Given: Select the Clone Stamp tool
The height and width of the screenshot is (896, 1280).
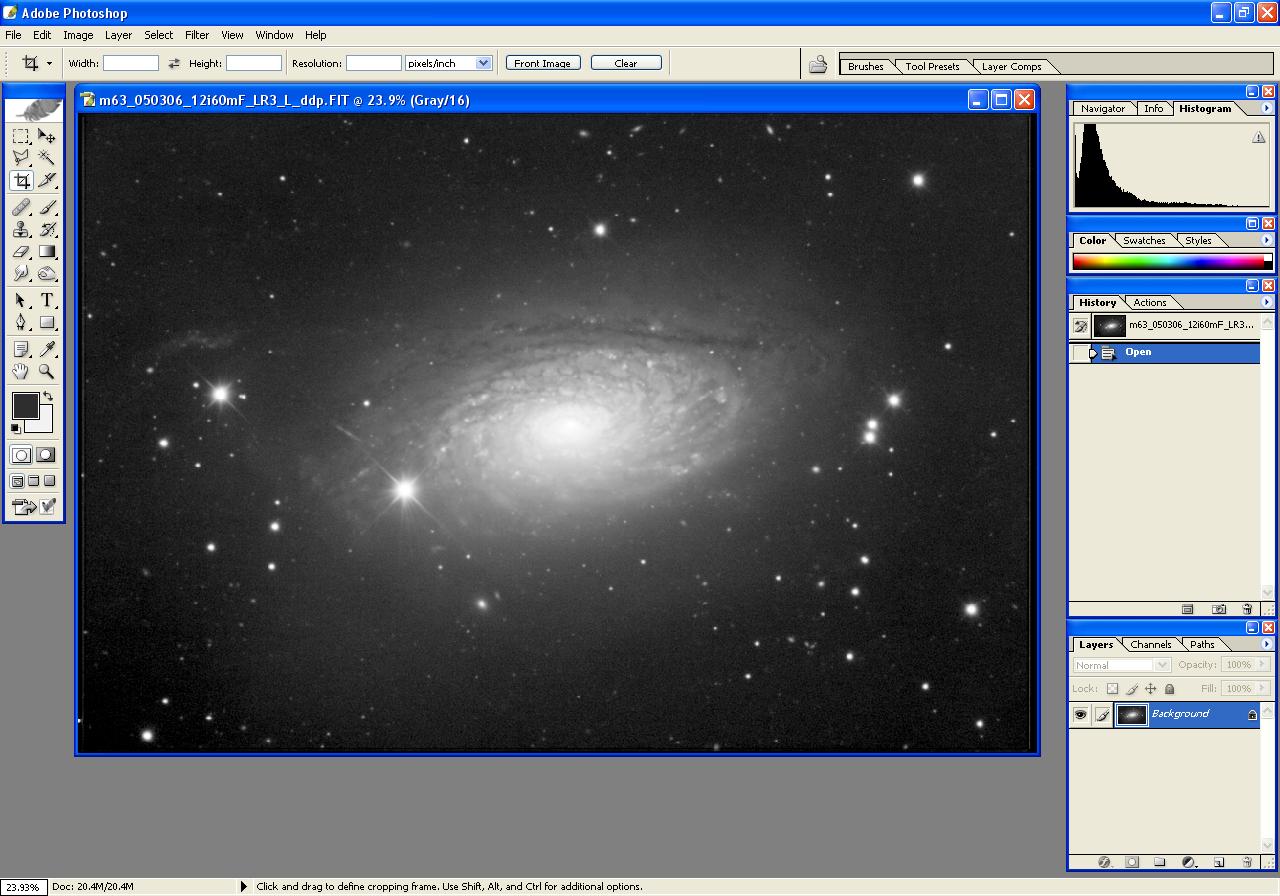Looking at the screenshot, I should pyautogui.click(x=21, y=229).
